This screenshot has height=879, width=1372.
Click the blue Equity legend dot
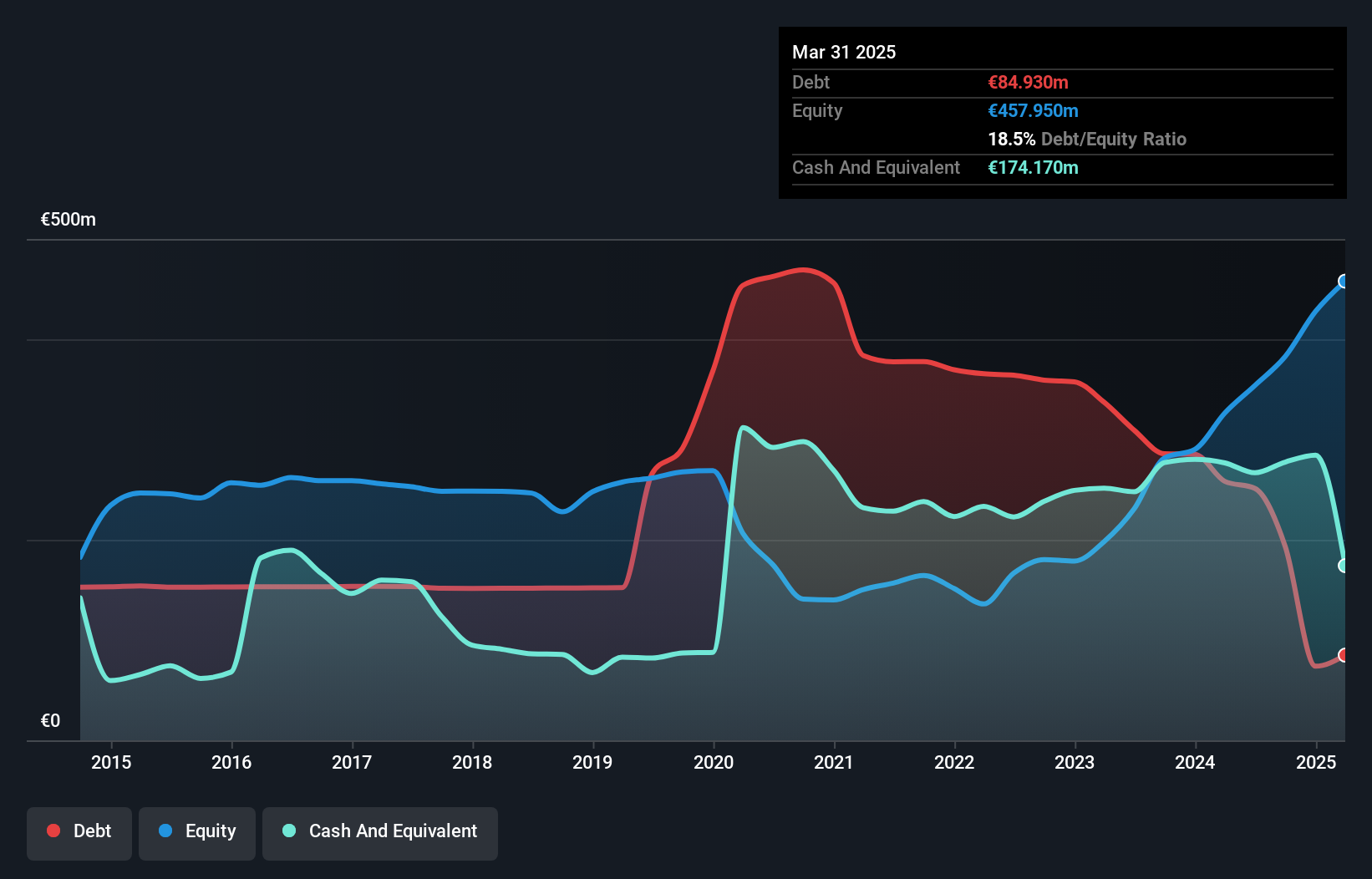tap(165, 831)
